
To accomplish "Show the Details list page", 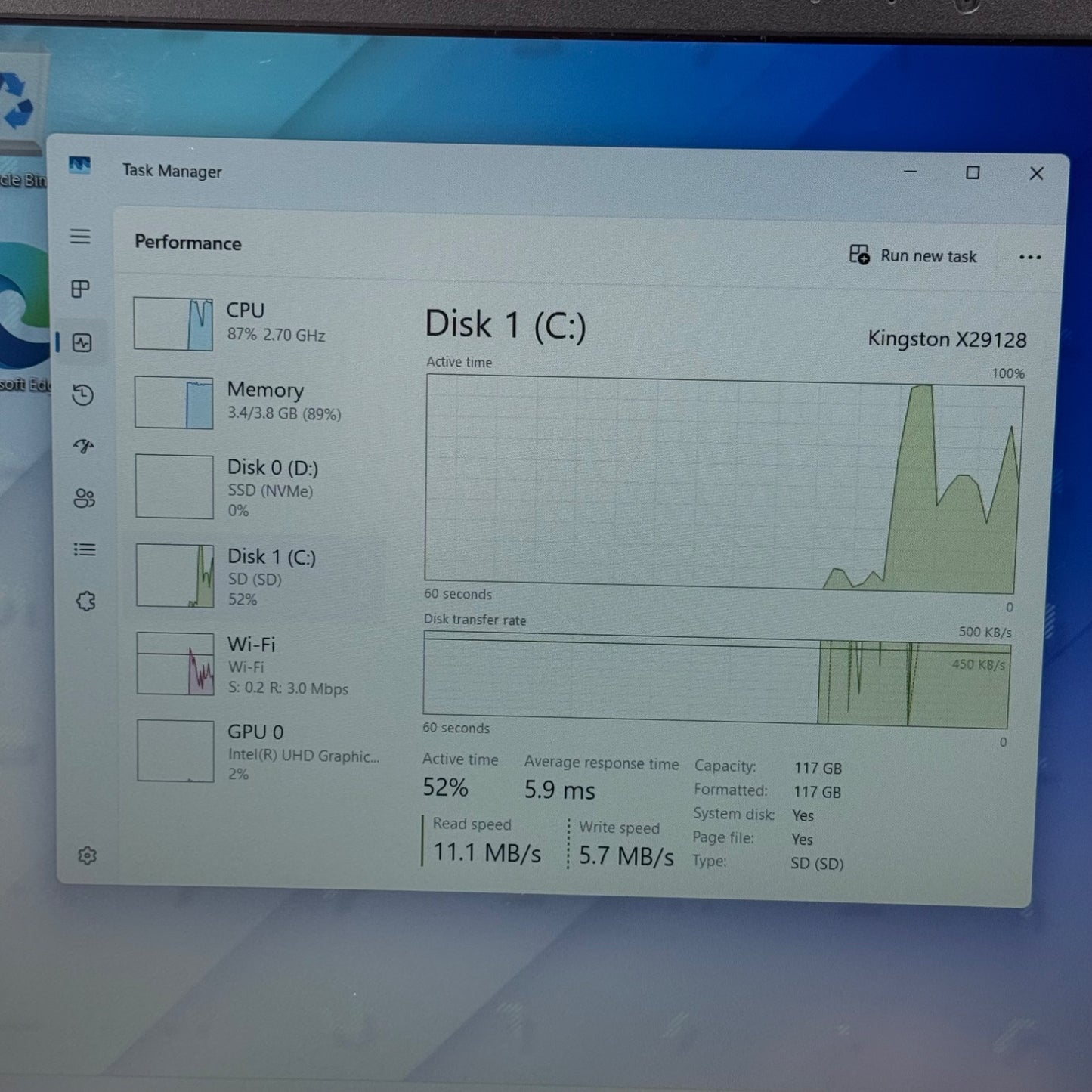I will coord(85,549).
